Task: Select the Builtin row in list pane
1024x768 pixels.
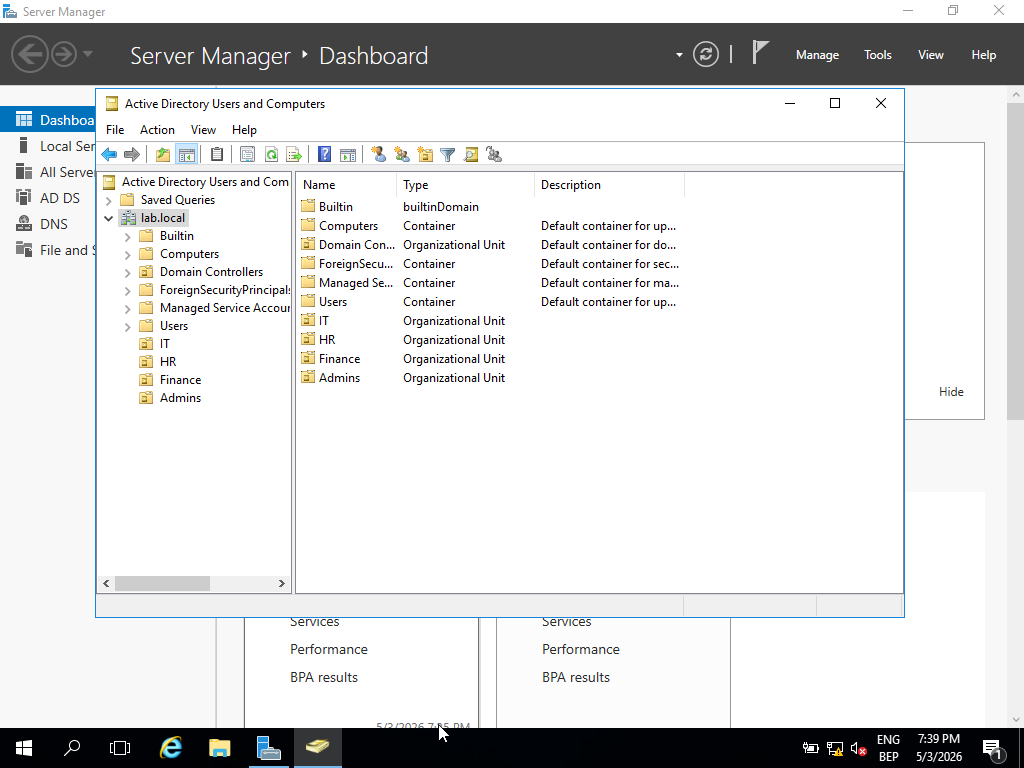Action: tap(336, 207)
